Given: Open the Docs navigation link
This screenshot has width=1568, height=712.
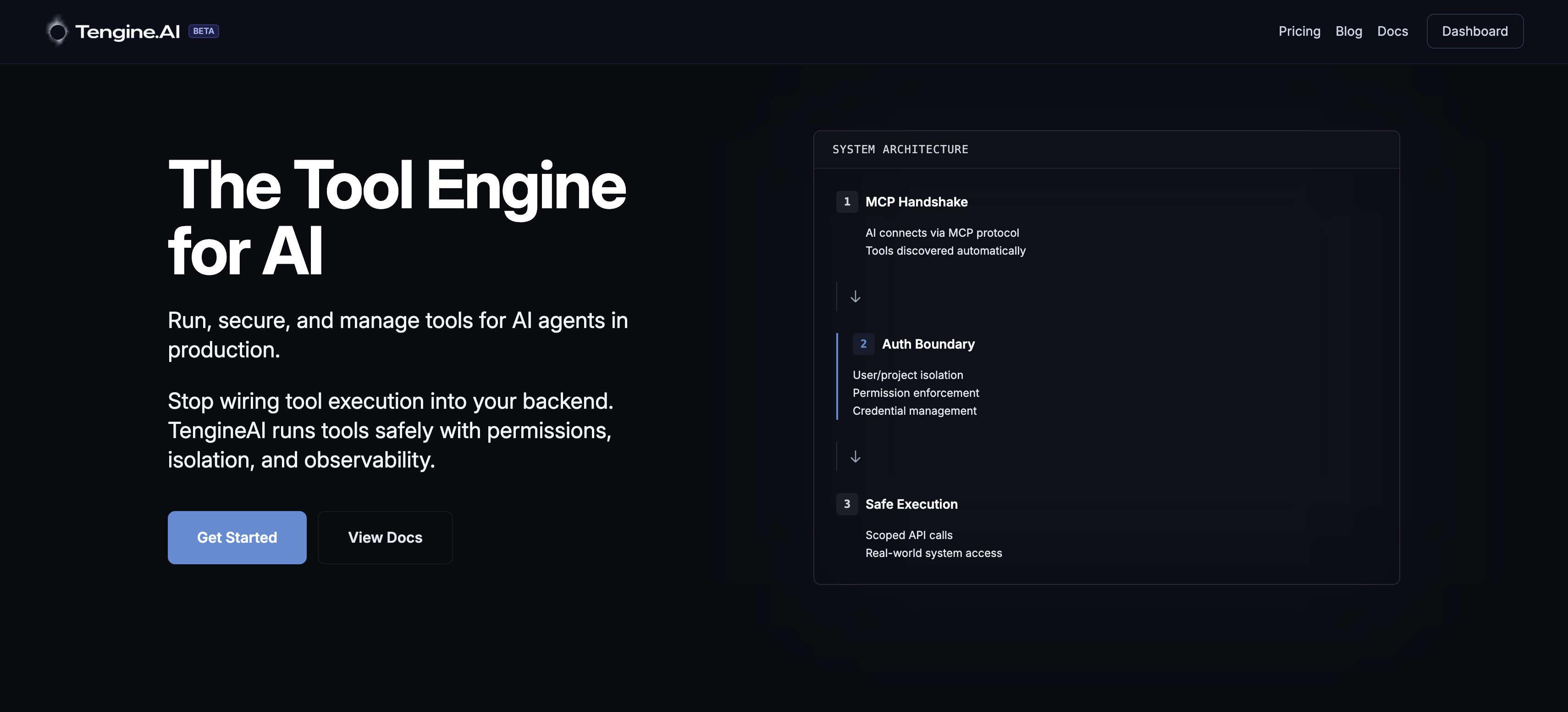Looking at the screenshot, I should 1393,31.
